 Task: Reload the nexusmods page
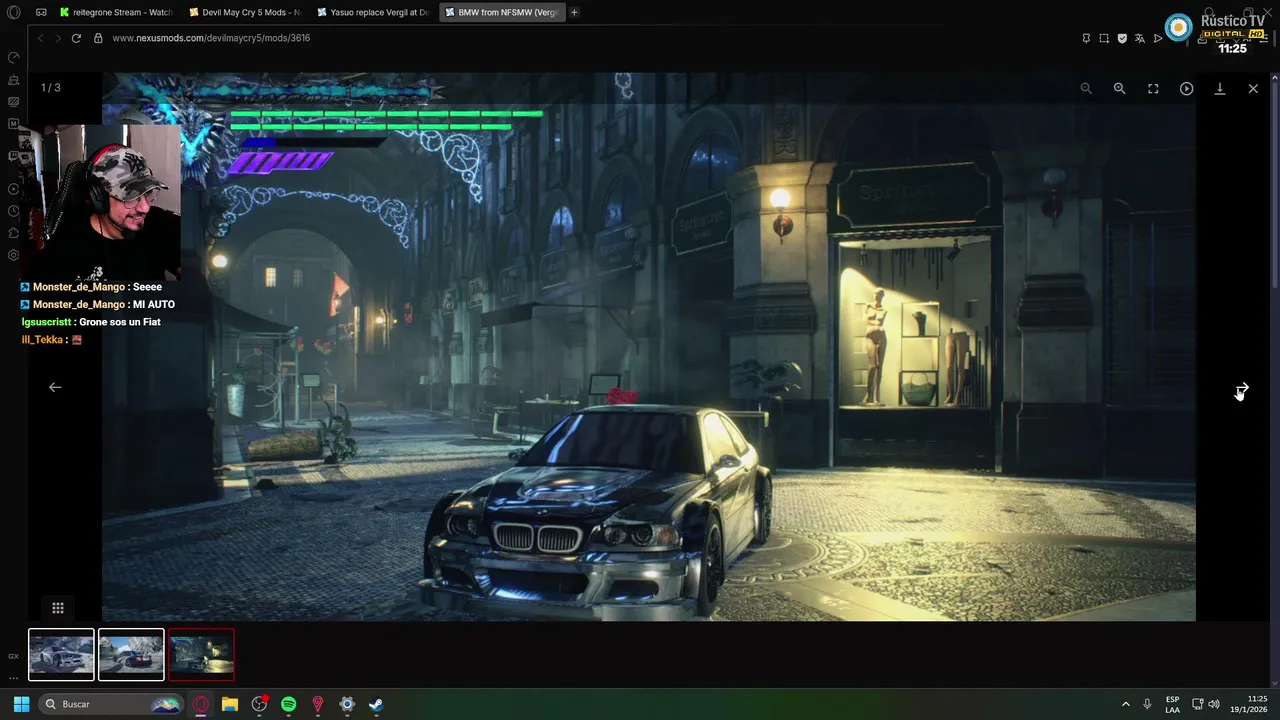click(x=76, y=38)
